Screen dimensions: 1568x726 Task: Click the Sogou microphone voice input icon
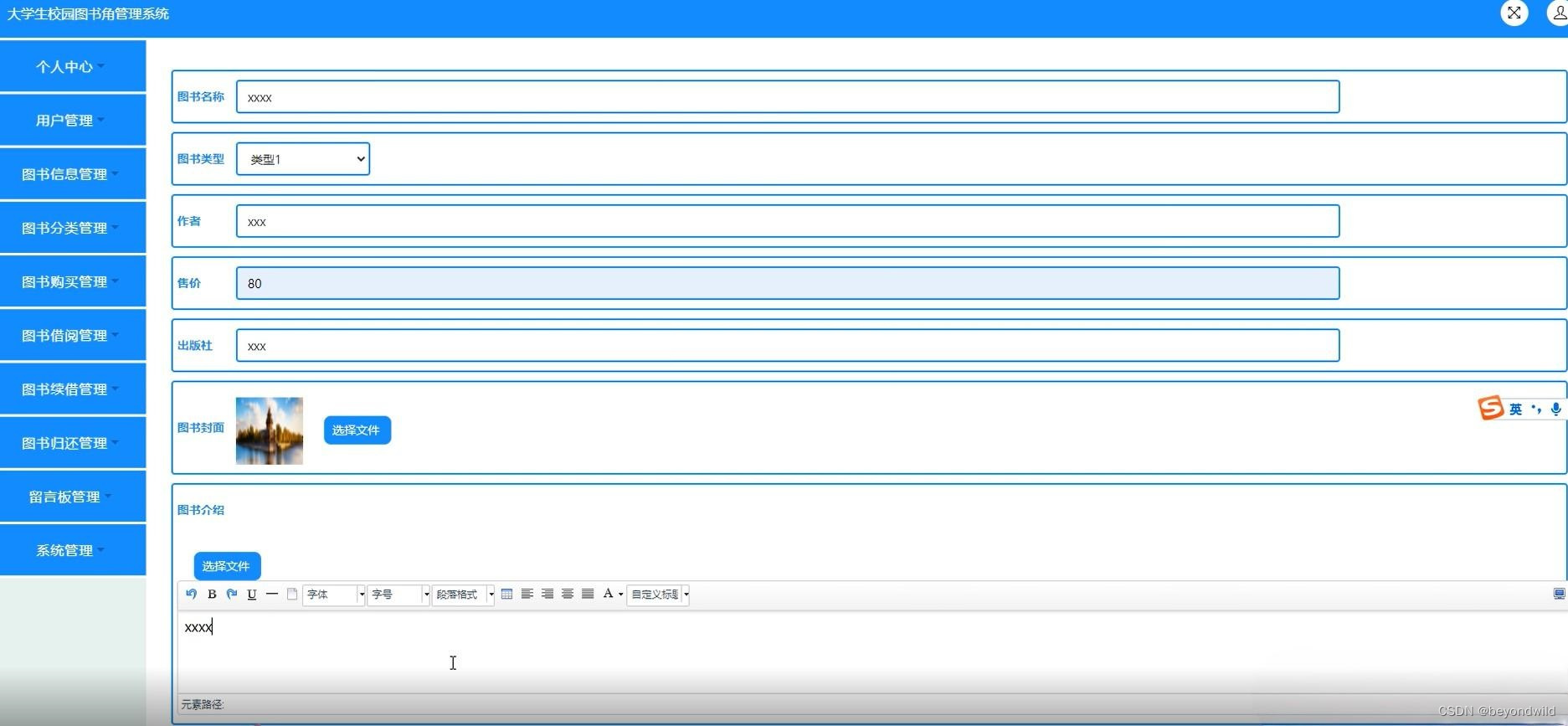(x=1555, y=409)
